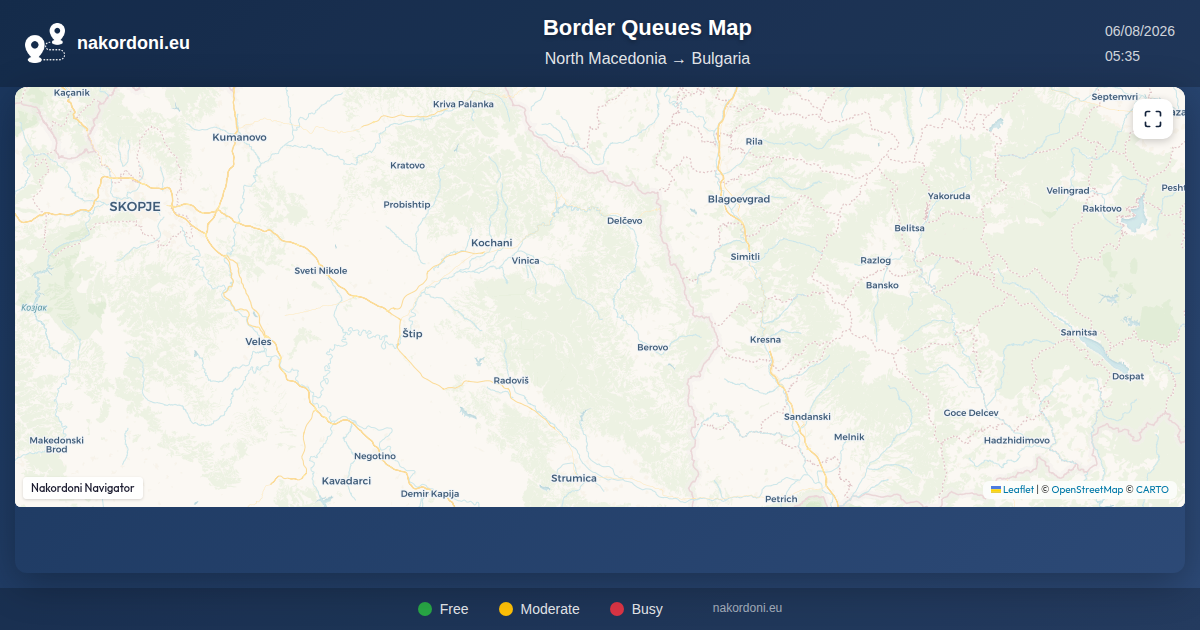This screenshot has width=1200, height=630.
Task: Click the Nakordoni Navigator button
Action: [x=83, y=488]
